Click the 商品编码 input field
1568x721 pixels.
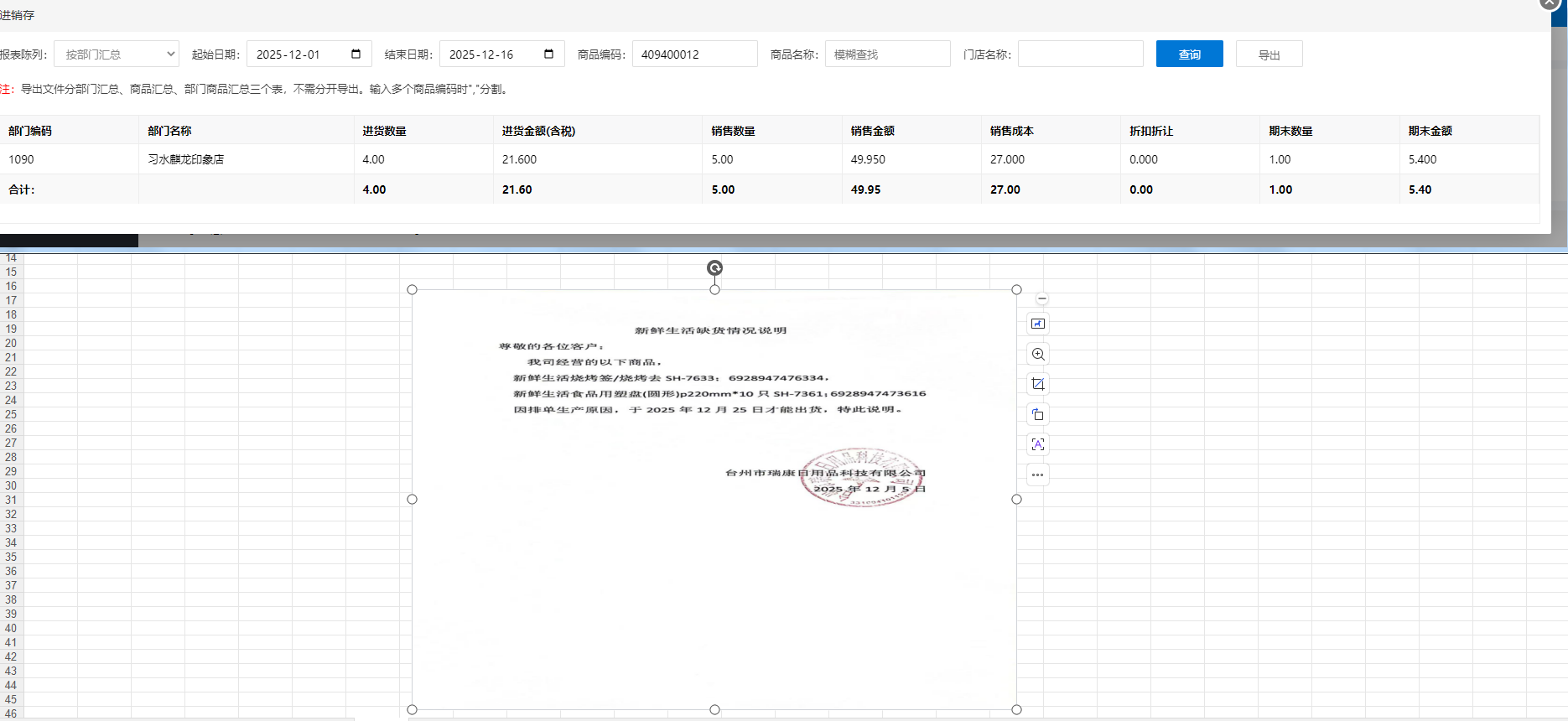coord(694,54)
